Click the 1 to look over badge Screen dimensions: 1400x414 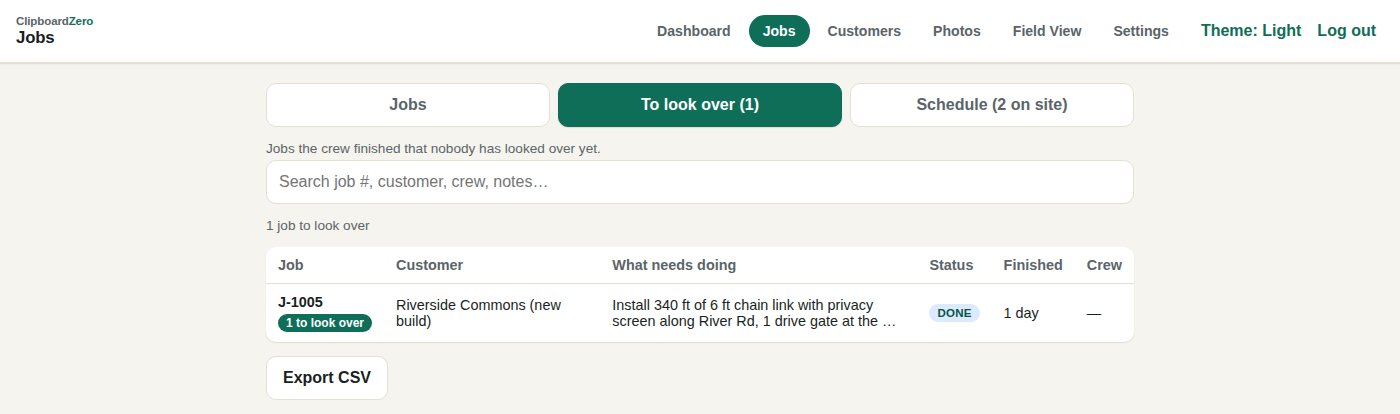click(x=325, y=323)
